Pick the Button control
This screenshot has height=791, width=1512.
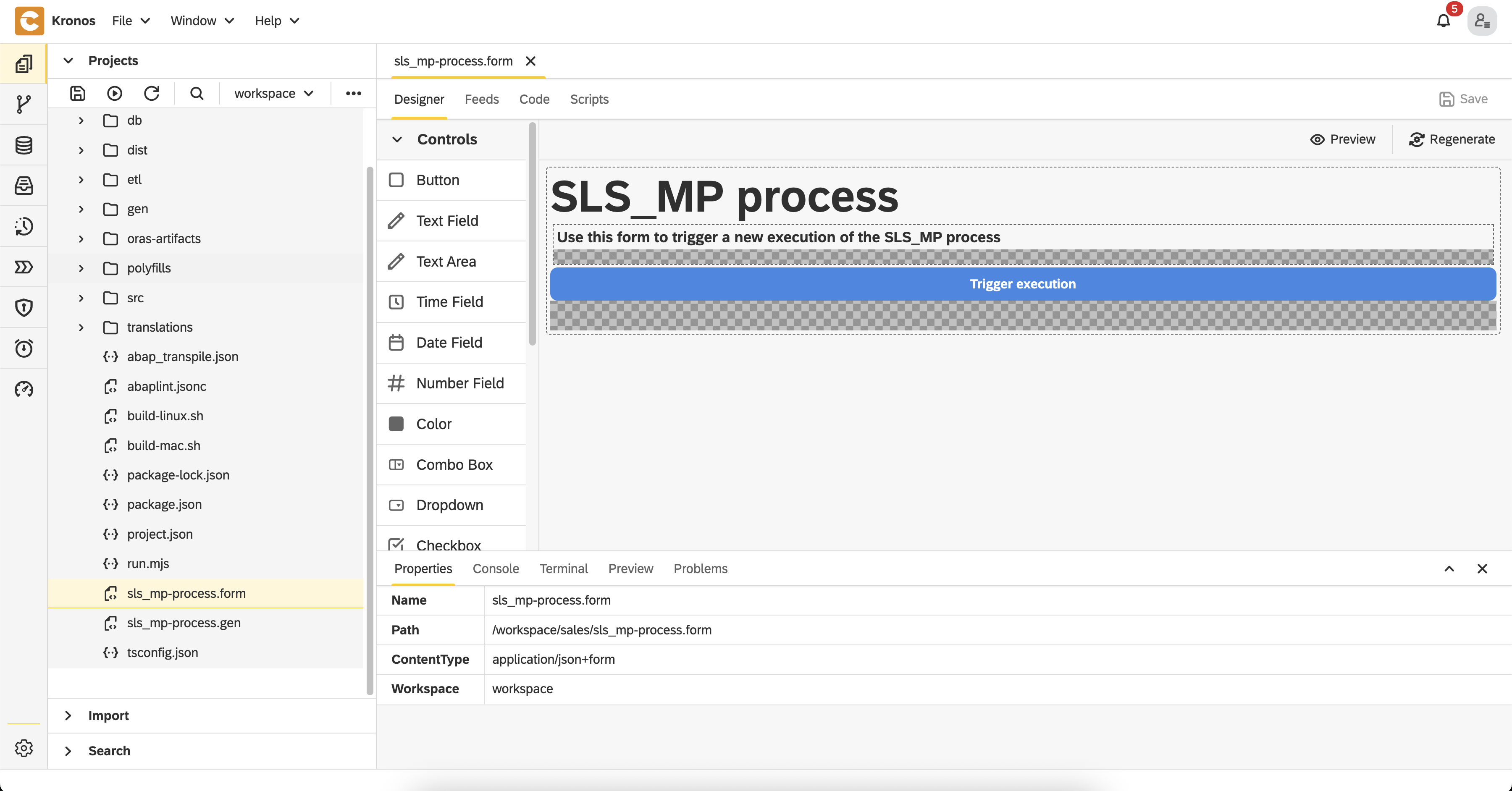451,180
